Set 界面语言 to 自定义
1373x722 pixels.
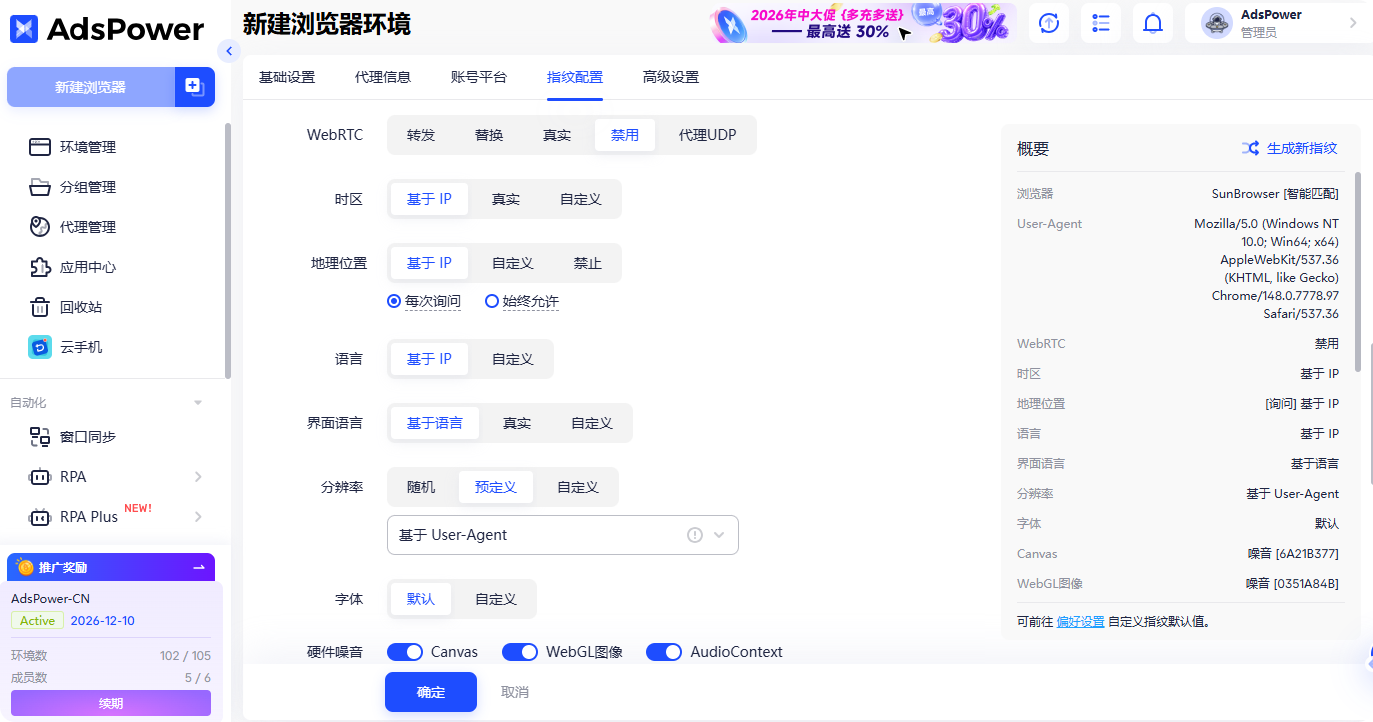pos(592,423)
